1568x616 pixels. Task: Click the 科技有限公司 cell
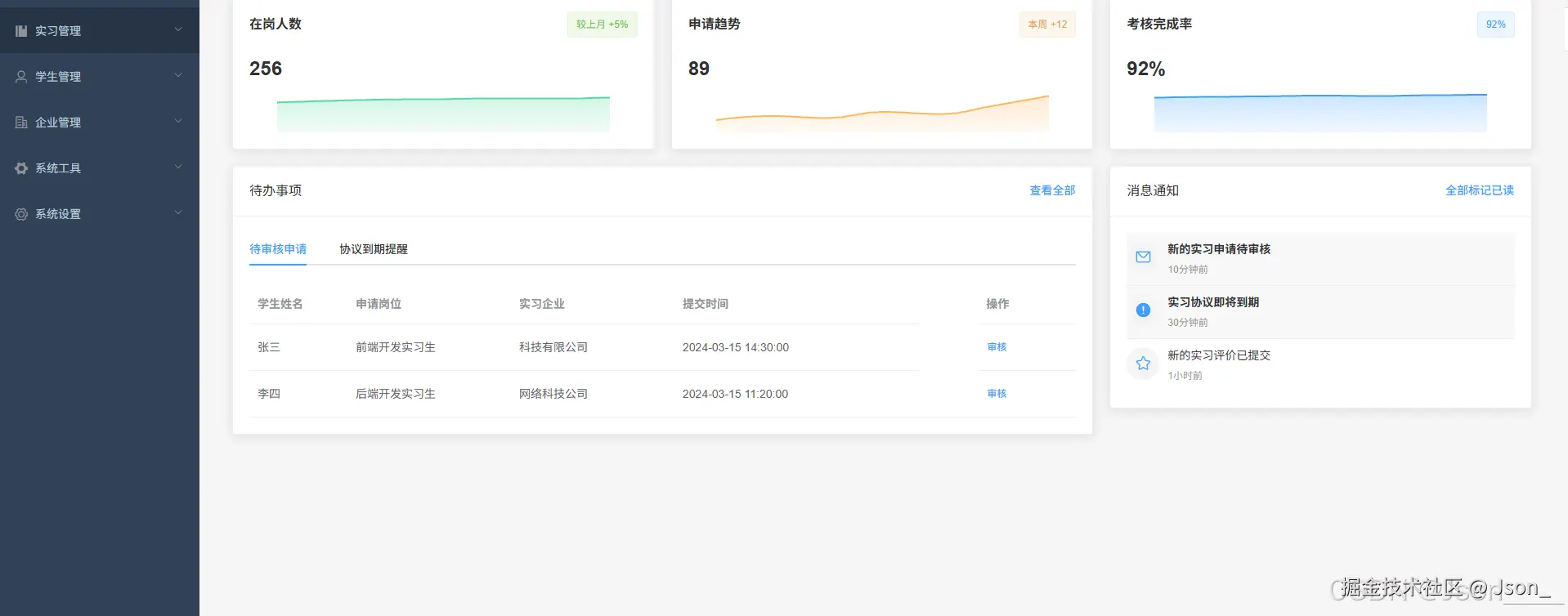tap(553, 347)
